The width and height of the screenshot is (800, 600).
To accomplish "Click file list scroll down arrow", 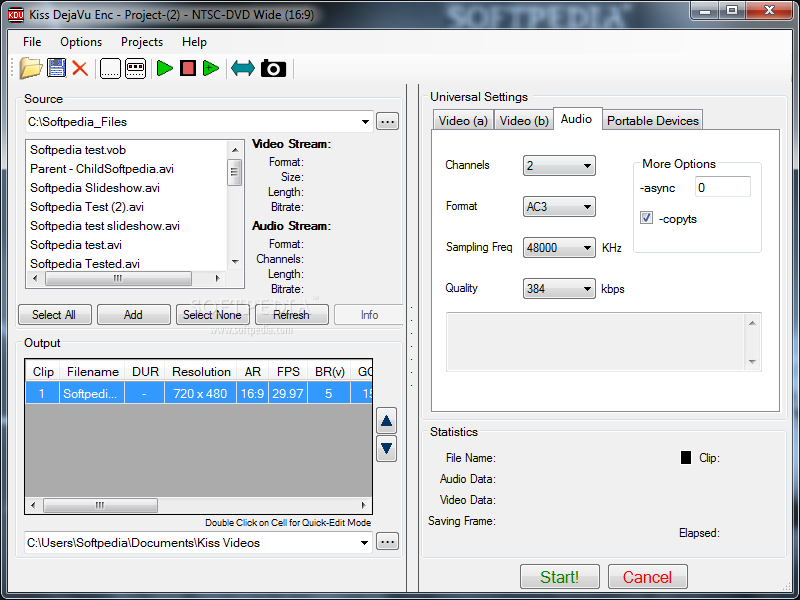I will pos(235,261).
